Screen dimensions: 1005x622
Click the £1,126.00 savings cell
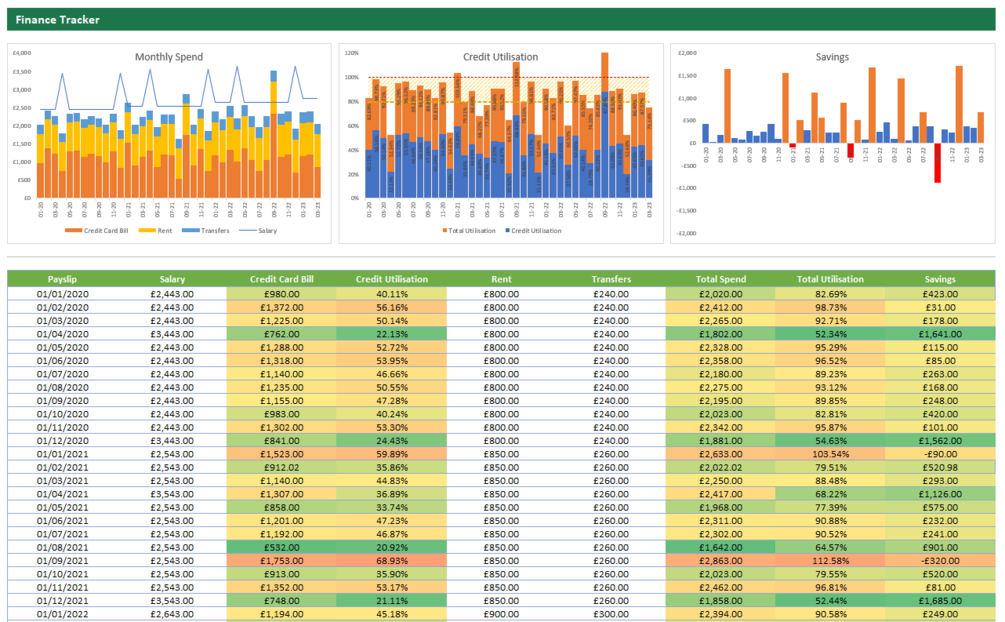coord(940,494)
